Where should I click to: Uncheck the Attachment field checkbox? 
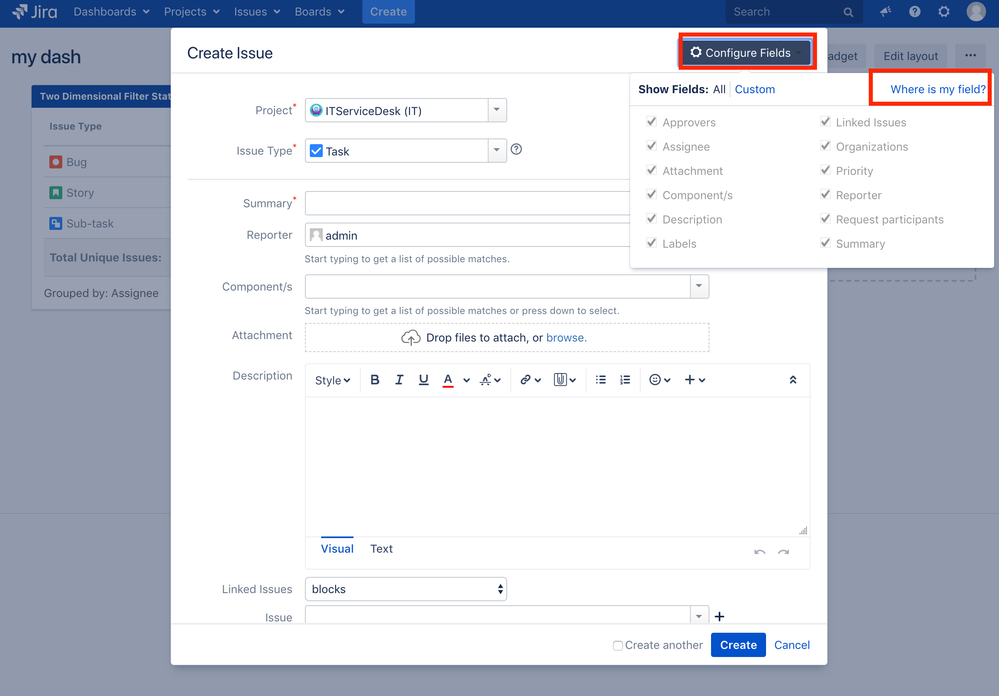click(651, 170)
